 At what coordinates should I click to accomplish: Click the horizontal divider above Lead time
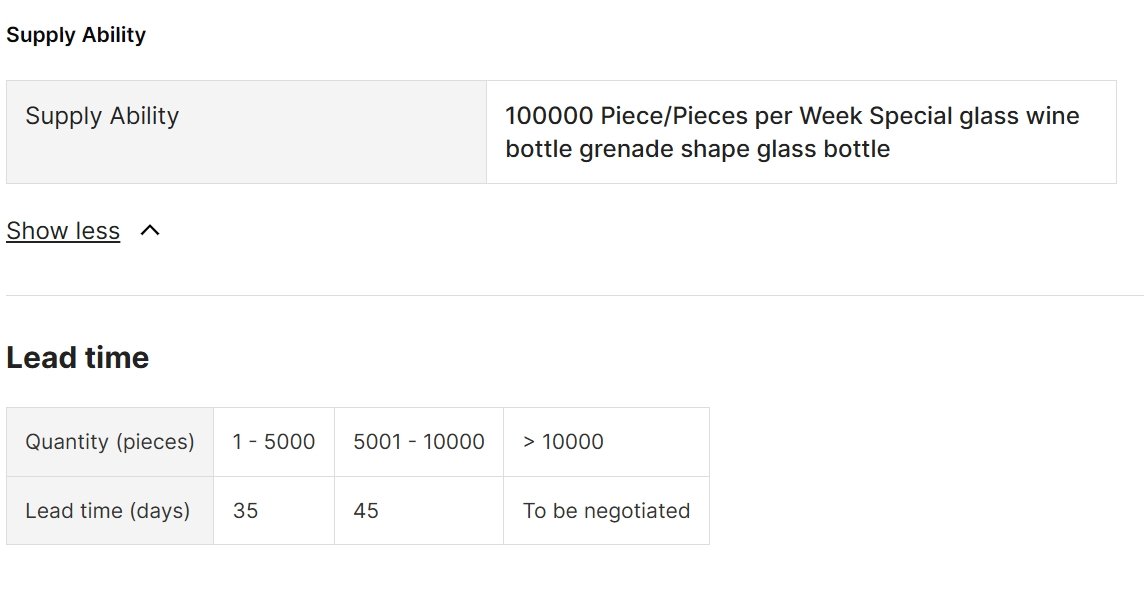pos(575,296)
